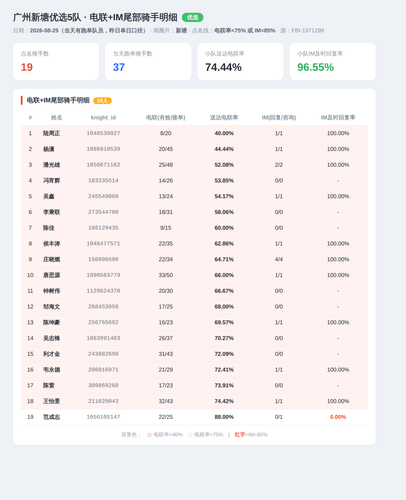Click knight id 243882699
406x500 pixels.
(x=103, y=354)
